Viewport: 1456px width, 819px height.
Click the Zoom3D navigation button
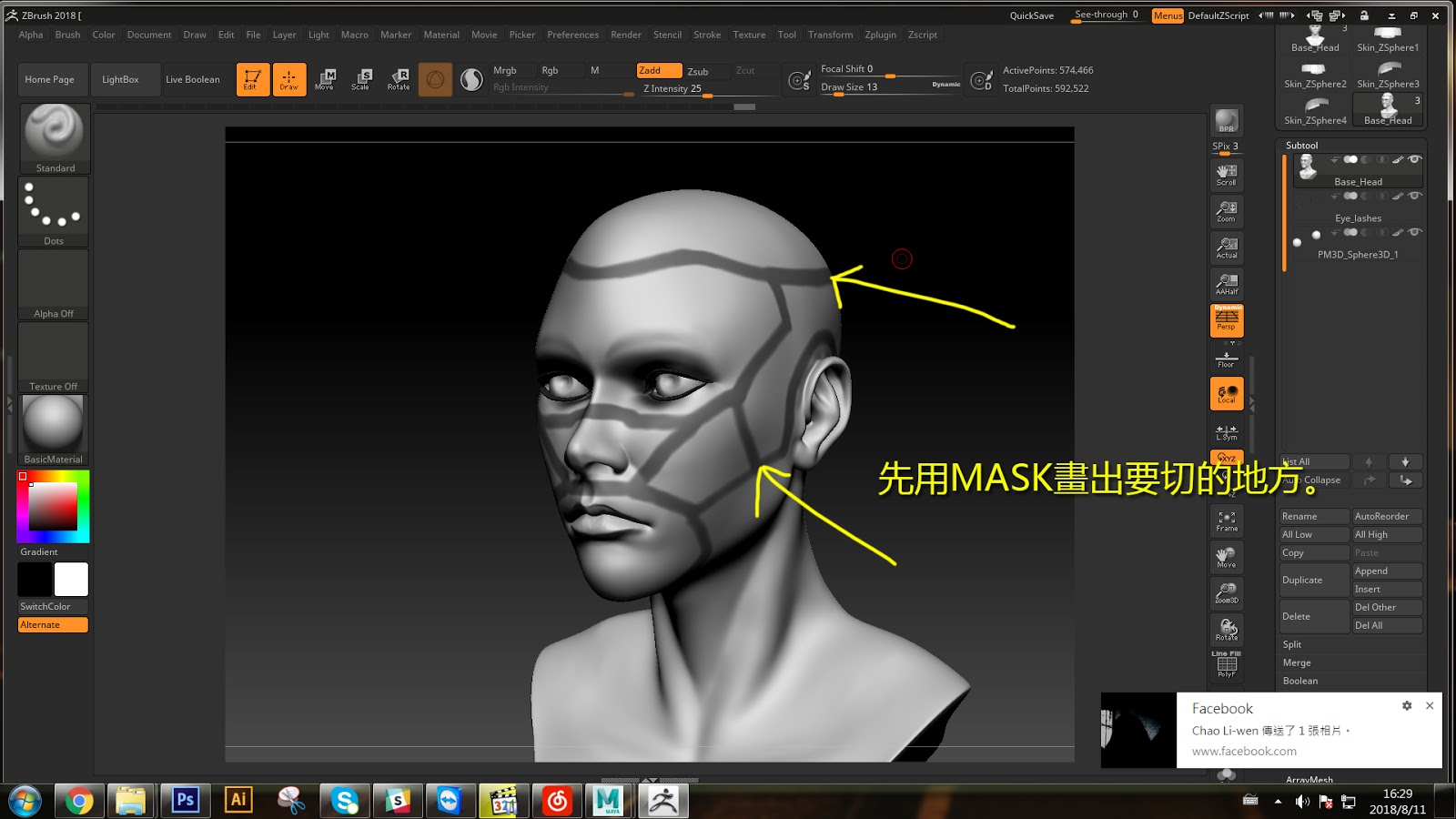1227,592
